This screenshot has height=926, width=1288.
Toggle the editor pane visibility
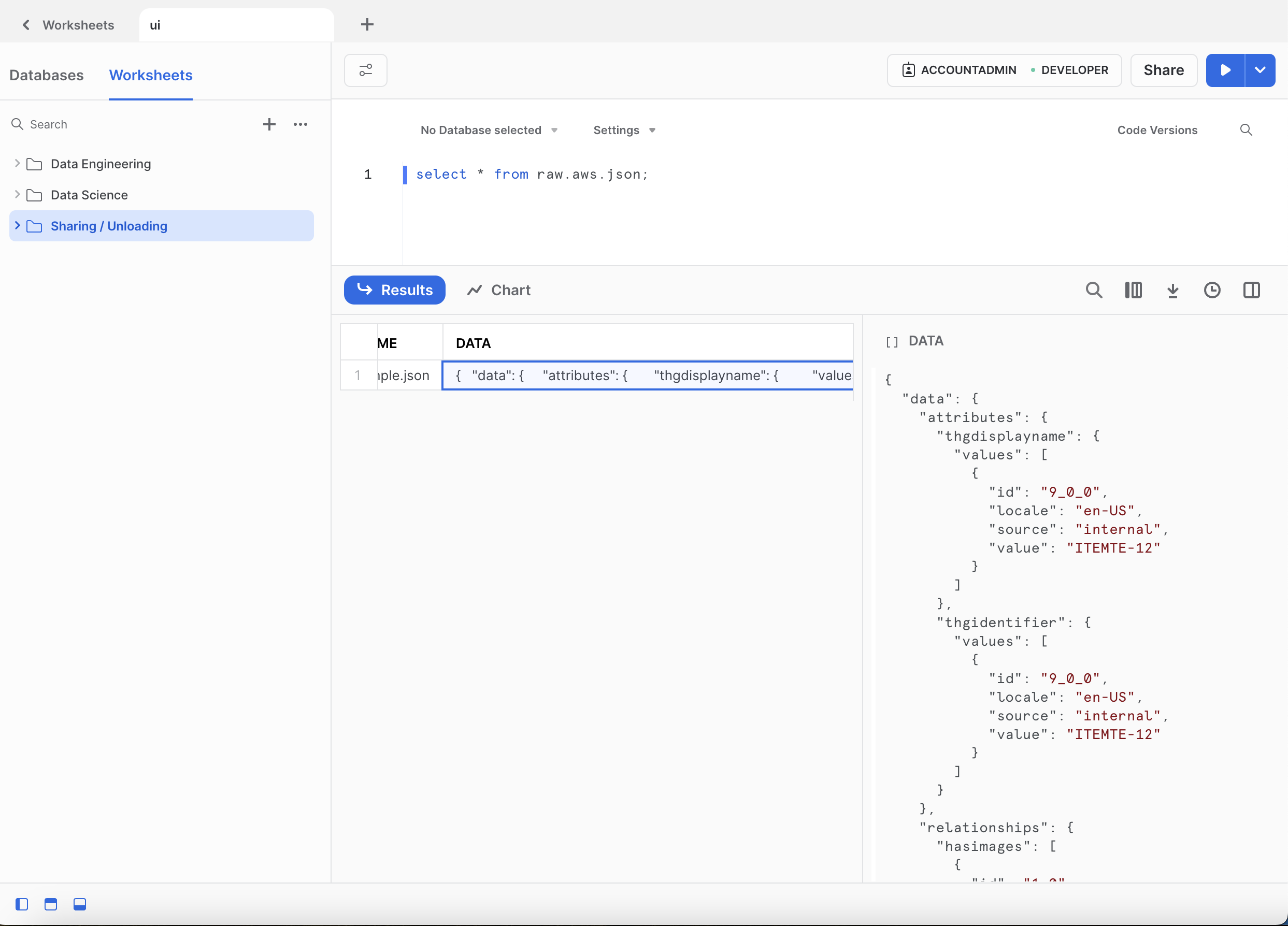51,904
